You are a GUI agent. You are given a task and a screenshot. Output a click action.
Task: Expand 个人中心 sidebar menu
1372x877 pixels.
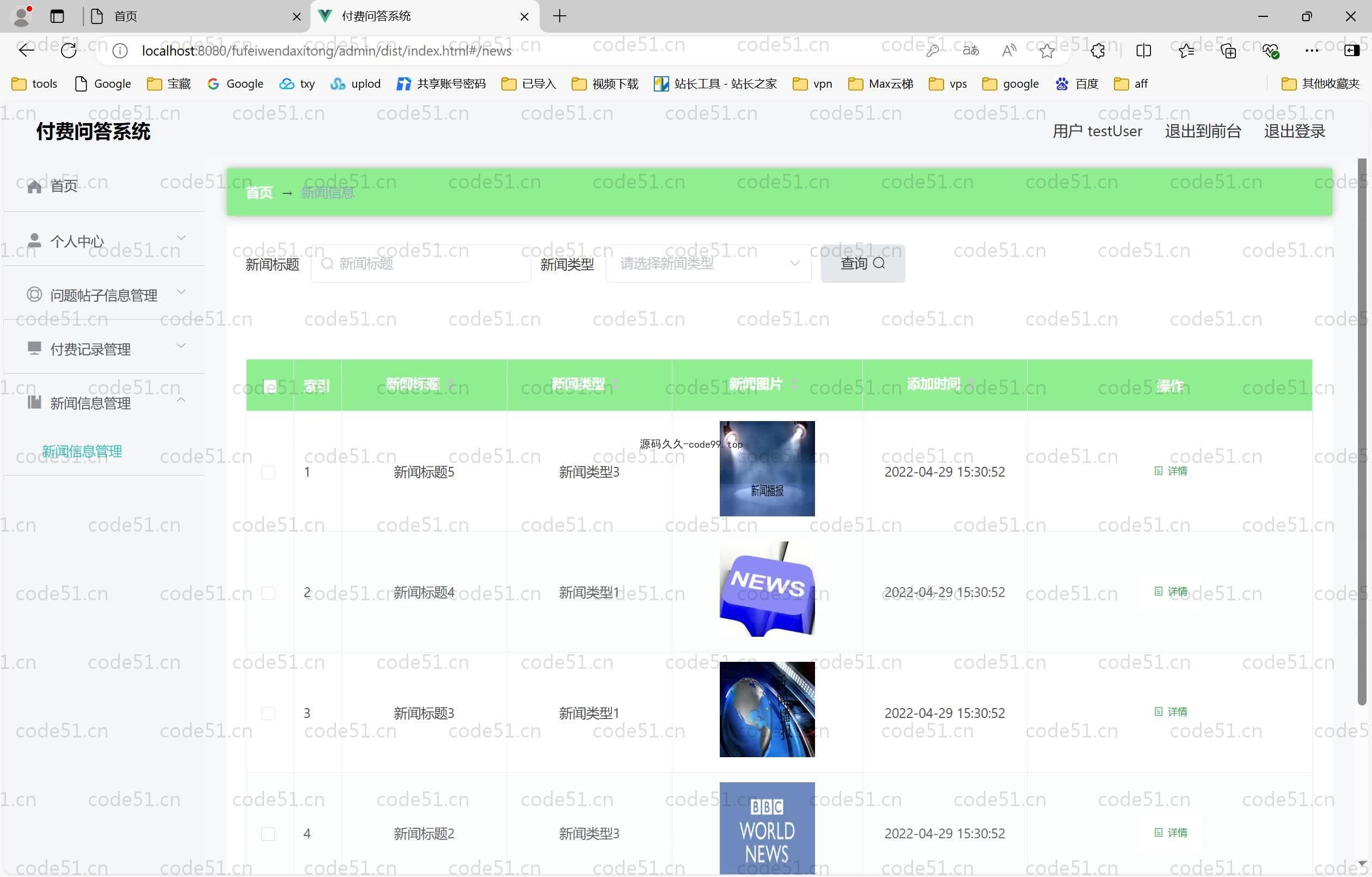tap(105, 240)
